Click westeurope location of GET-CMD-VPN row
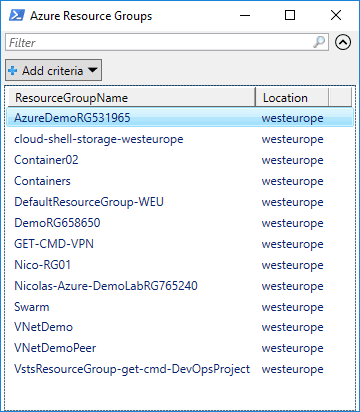 click(292, 244)
